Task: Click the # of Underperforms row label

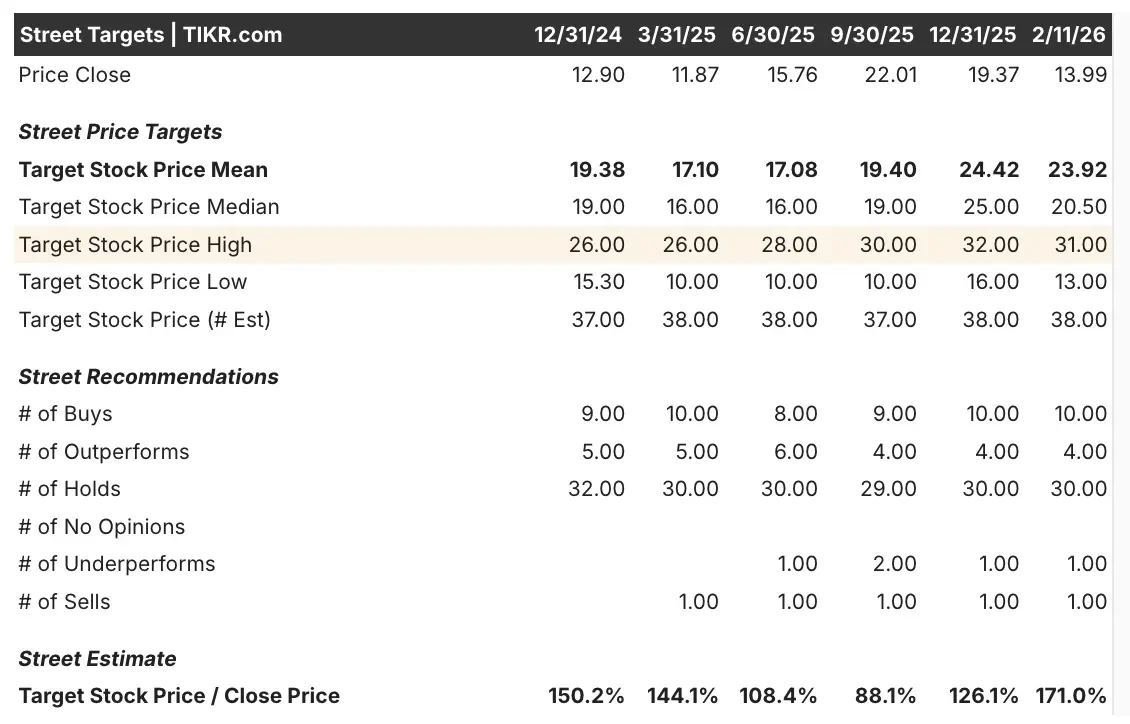Action: (116, 564)
